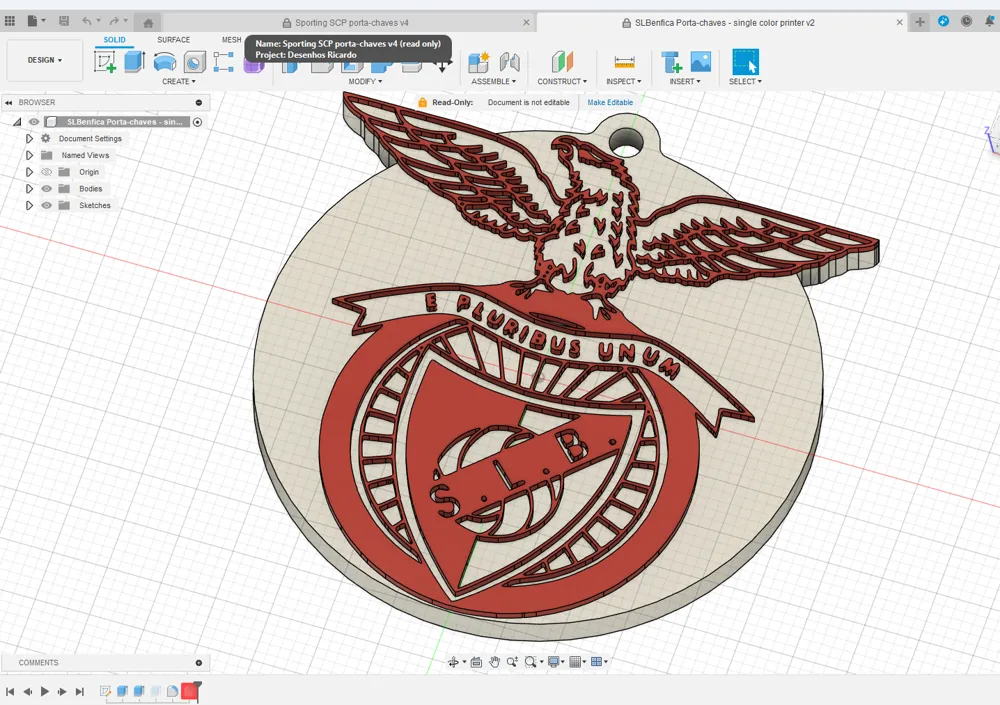This screenshot has width=1000, height=705.
Task: Click the Make Editable link
Action: click(x=610, y=102)
